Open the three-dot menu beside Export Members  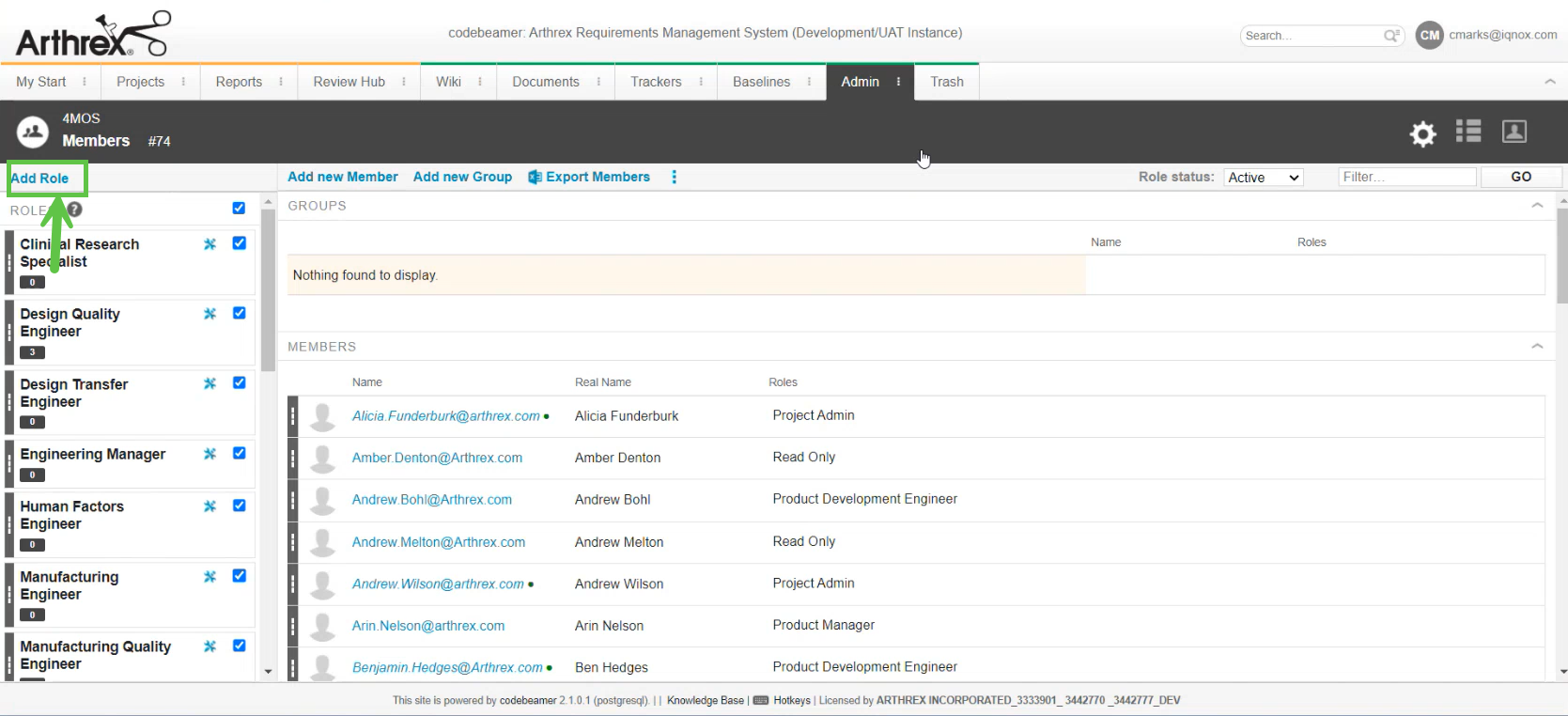[674, 177]
